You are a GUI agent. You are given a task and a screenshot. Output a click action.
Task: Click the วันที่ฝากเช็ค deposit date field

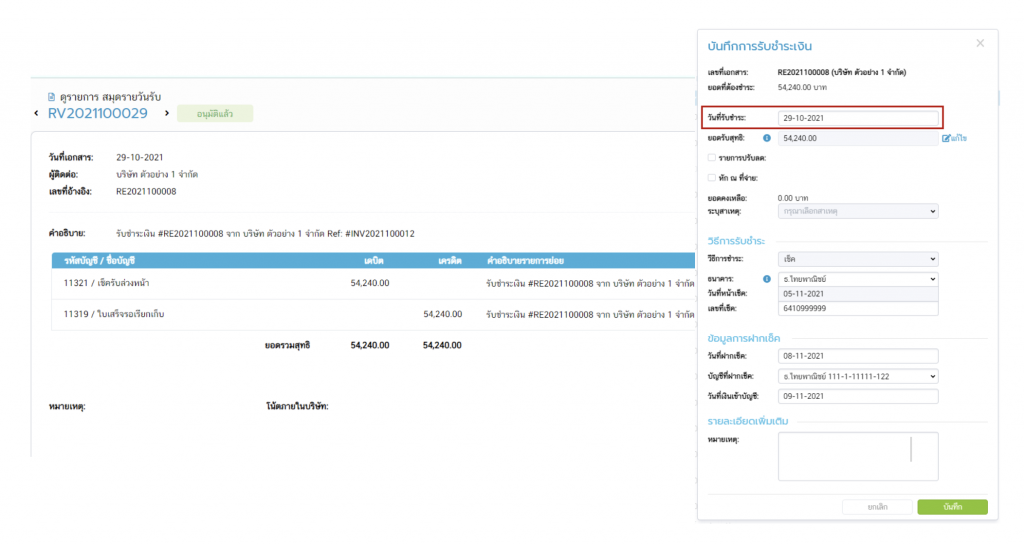point(858,356)
